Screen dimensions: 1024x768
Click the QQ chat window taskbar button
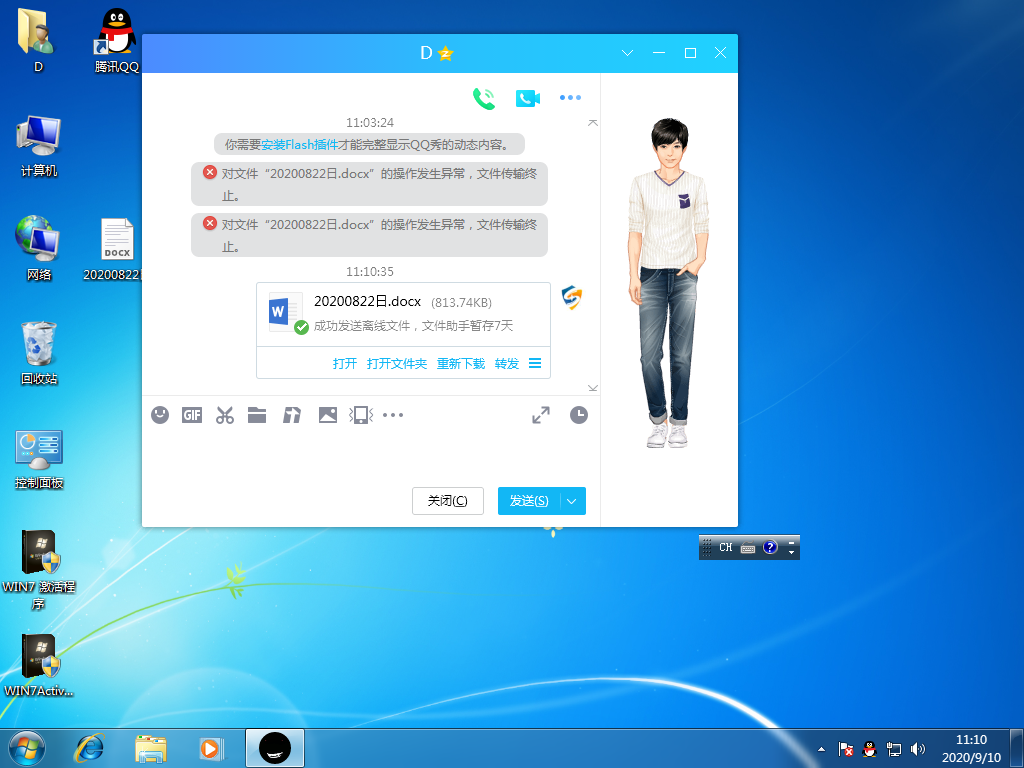point(274,748)
